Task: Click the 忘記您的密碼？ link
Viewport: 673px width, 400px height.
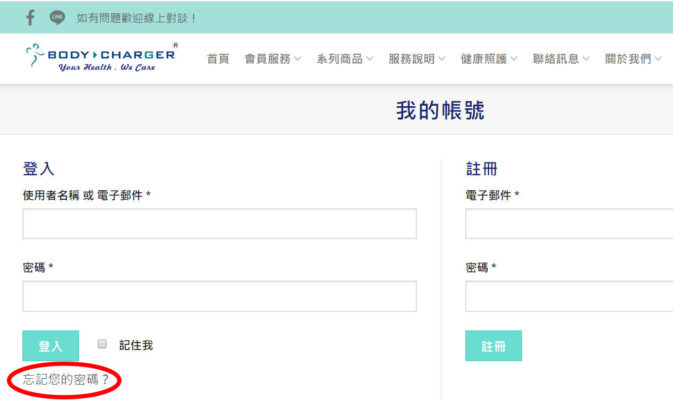Action: (66, 380)
